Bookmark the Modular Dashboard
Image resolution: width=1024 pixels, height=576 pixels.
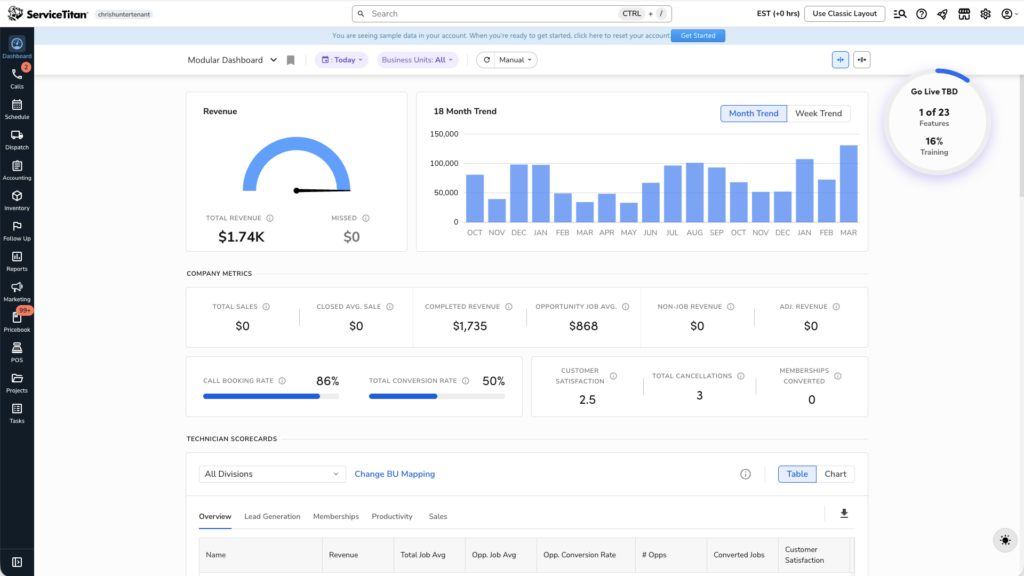pyautogui.click(x=291, y=60)
